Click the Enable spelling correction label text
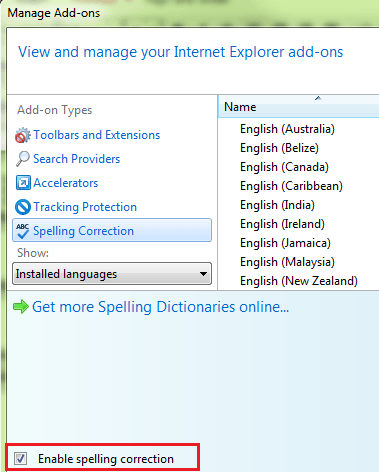 (x=106, y=459)
